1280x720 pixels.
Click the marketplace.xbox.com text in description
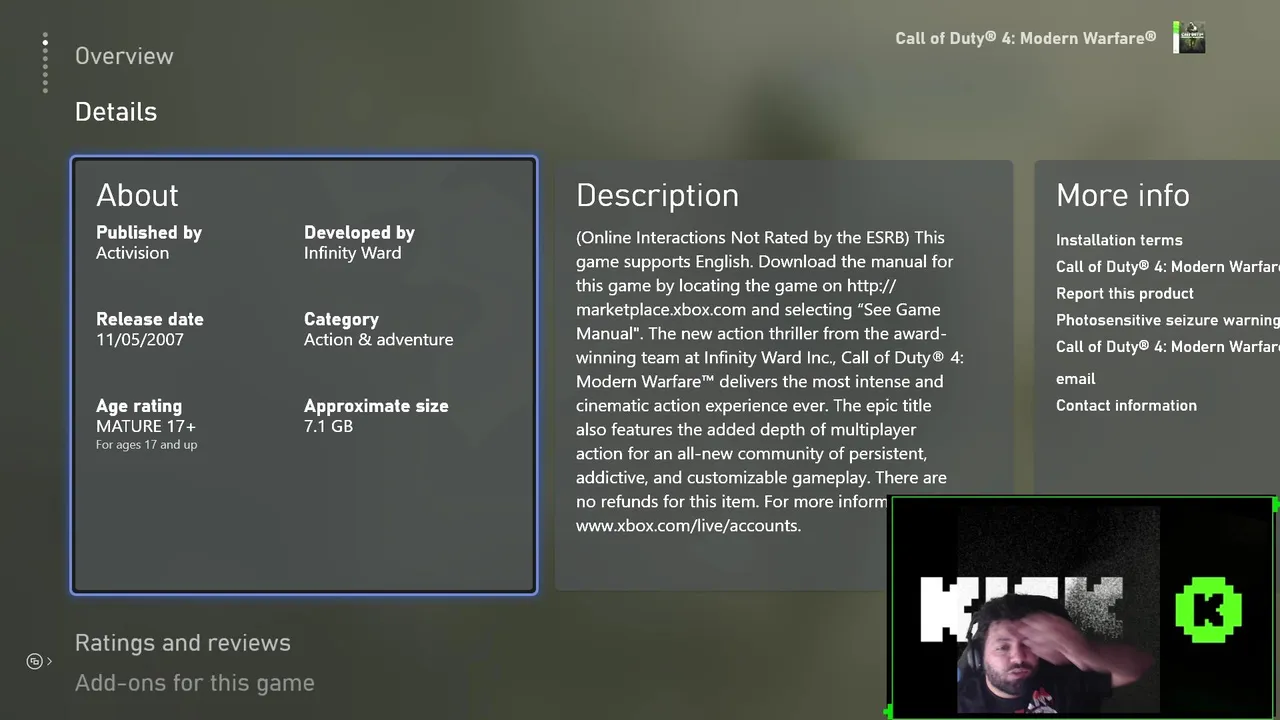(x=661, y=310)
